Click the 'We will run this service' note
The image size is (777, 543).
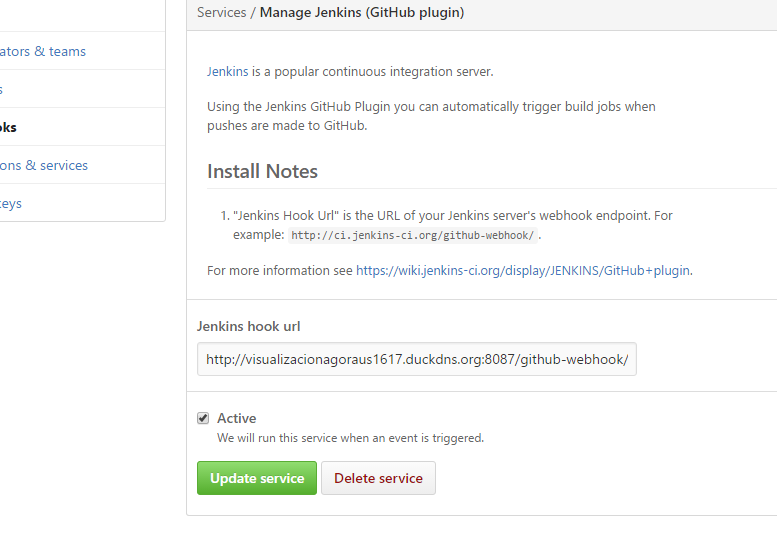[350, 438]
